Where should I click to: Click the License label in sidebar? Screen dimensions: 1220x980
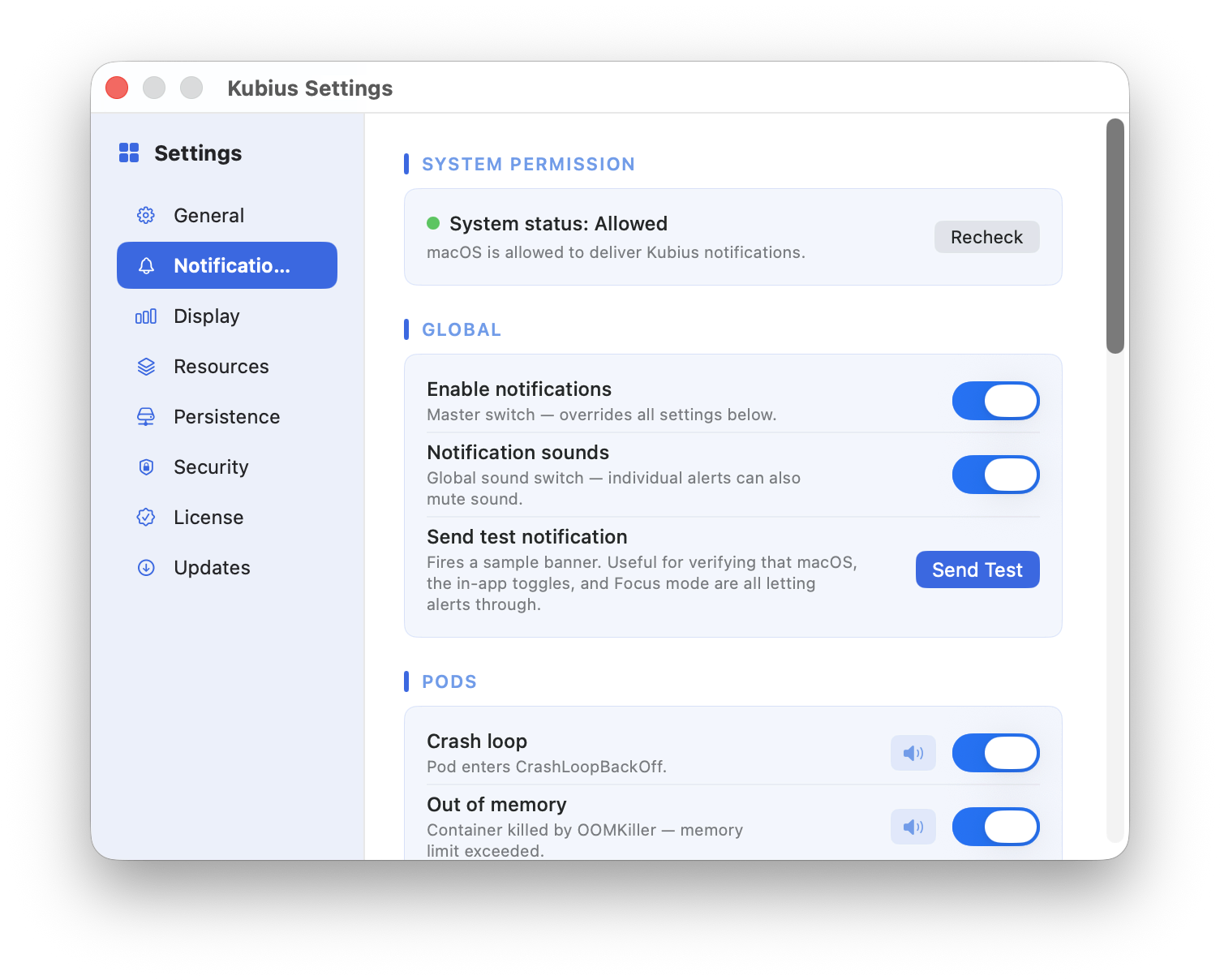click(x=208, y=517)
